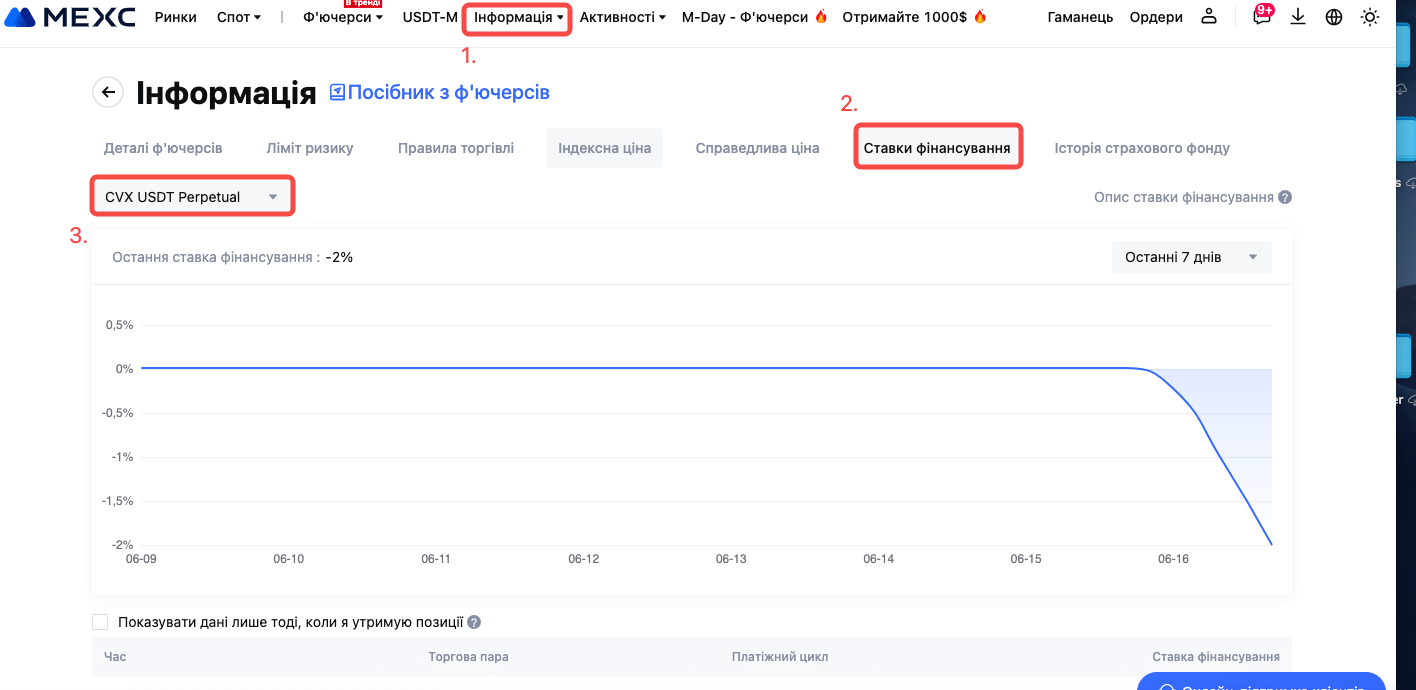Toggle the light/dark theme sun icon
This screenshot has width=1416, height=690.
pos(1370,17)
